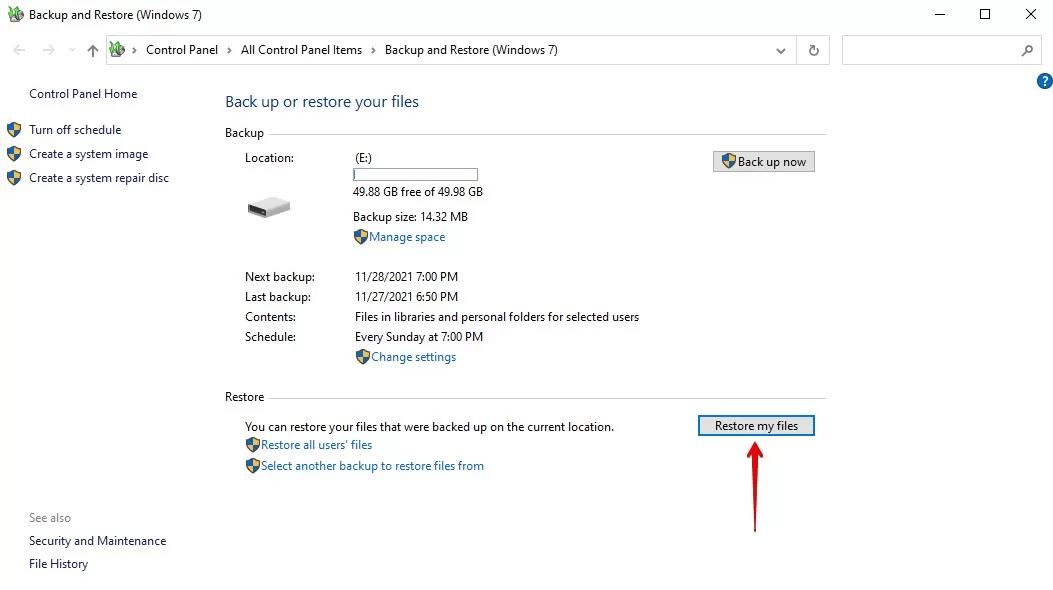
Task: Open Control Panel Home link
Action: pos(83,94)
